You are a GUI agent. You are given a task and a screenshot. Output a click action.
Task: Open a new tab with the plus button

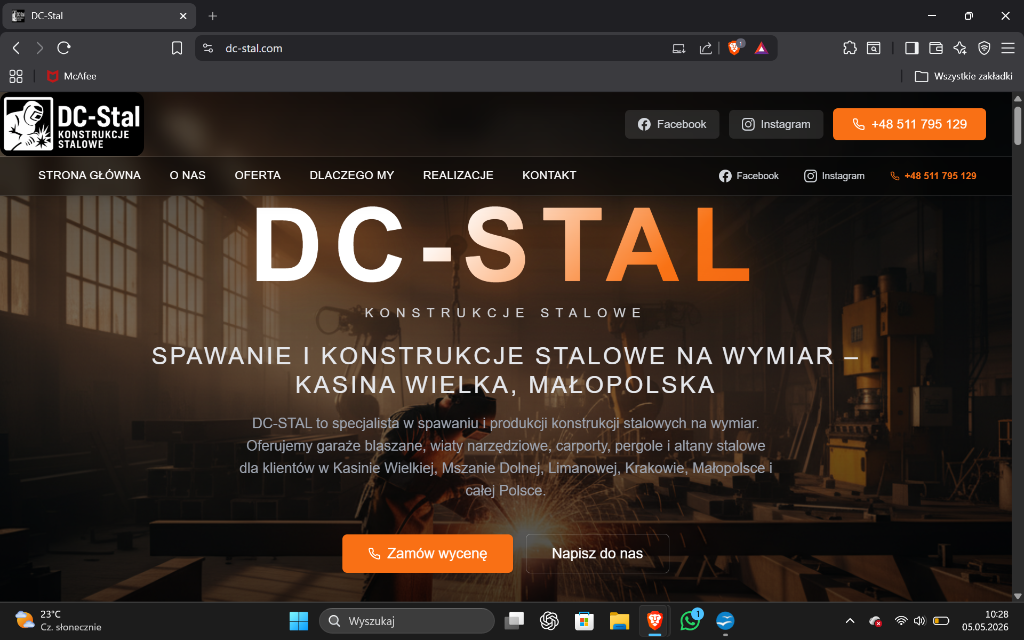212,16
